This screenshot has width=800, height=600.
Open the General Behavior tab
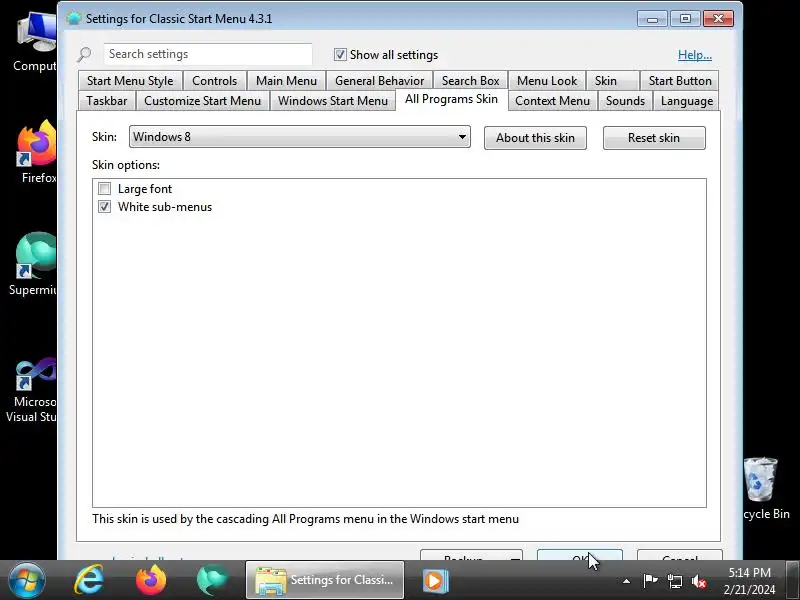(379, 81)
